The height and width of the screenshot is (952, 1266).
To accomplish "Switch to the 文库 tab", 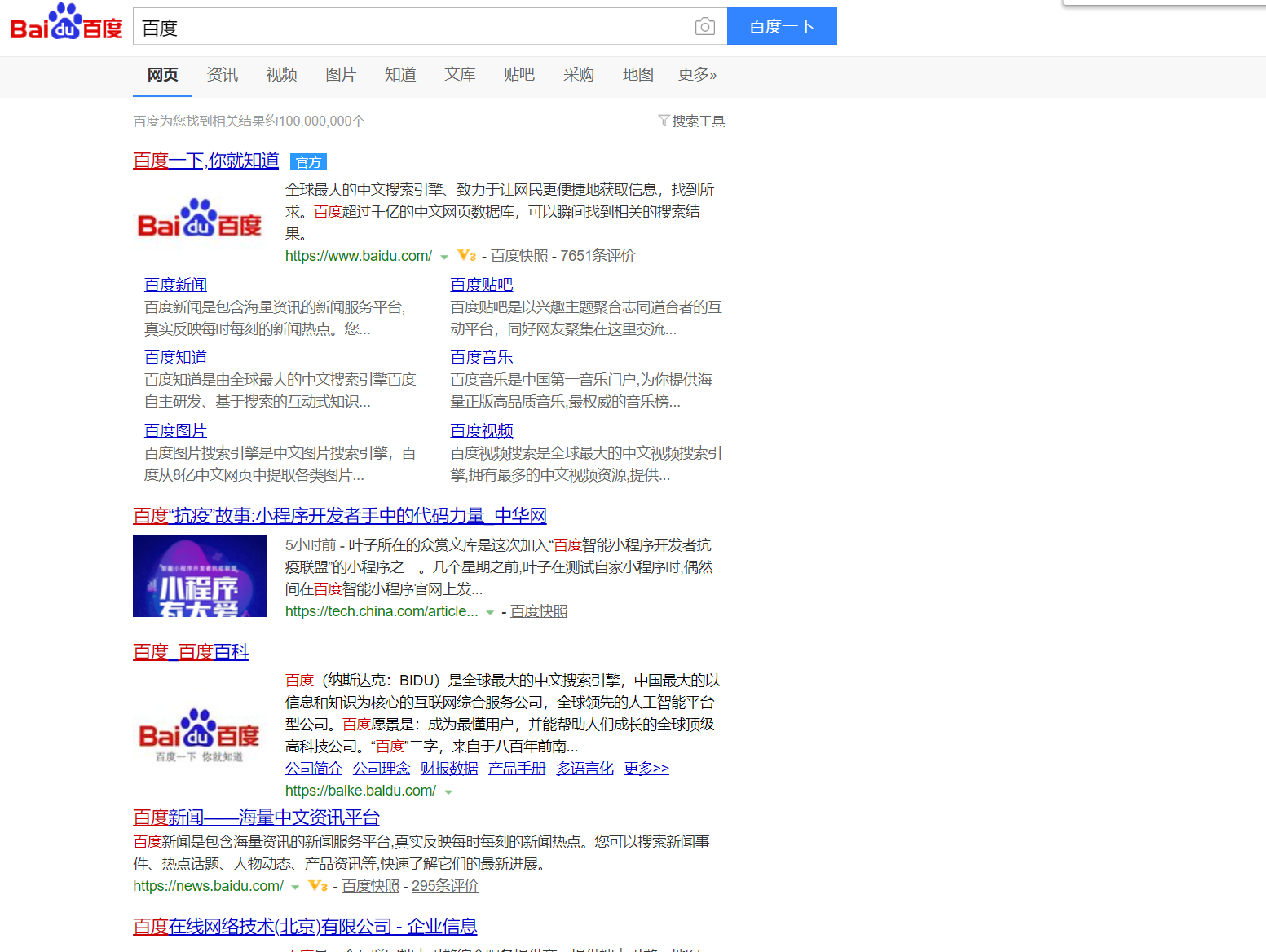I will [460, 75].
